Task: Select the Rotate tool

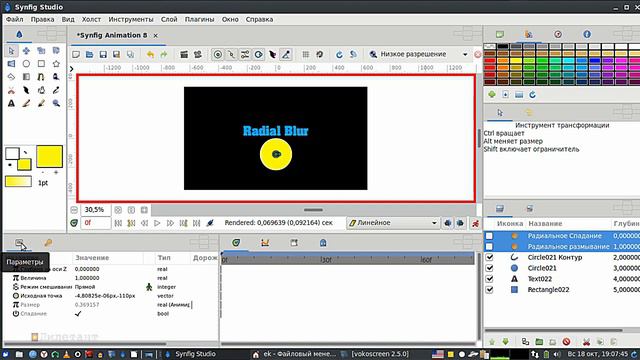Action: pos(56,51)
